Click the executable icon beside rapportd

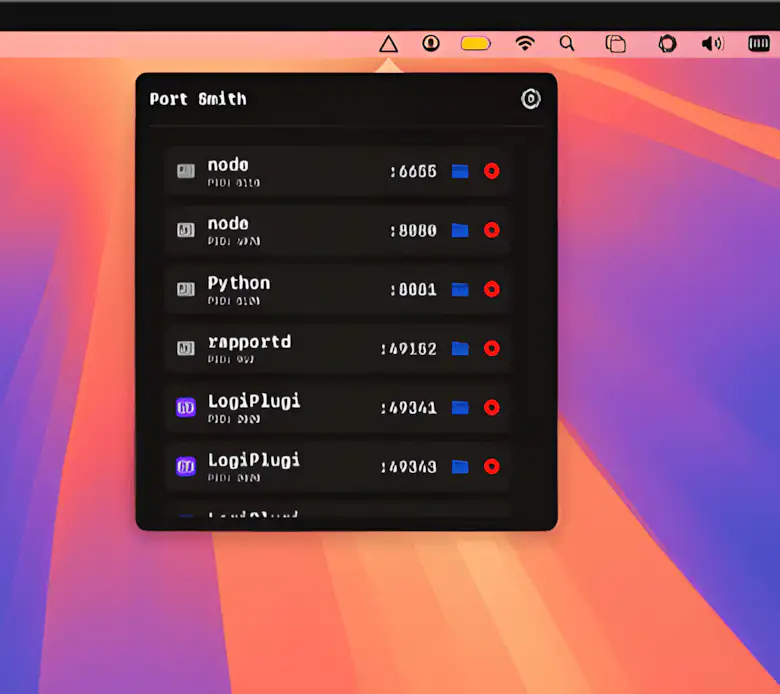pos(185,348)
